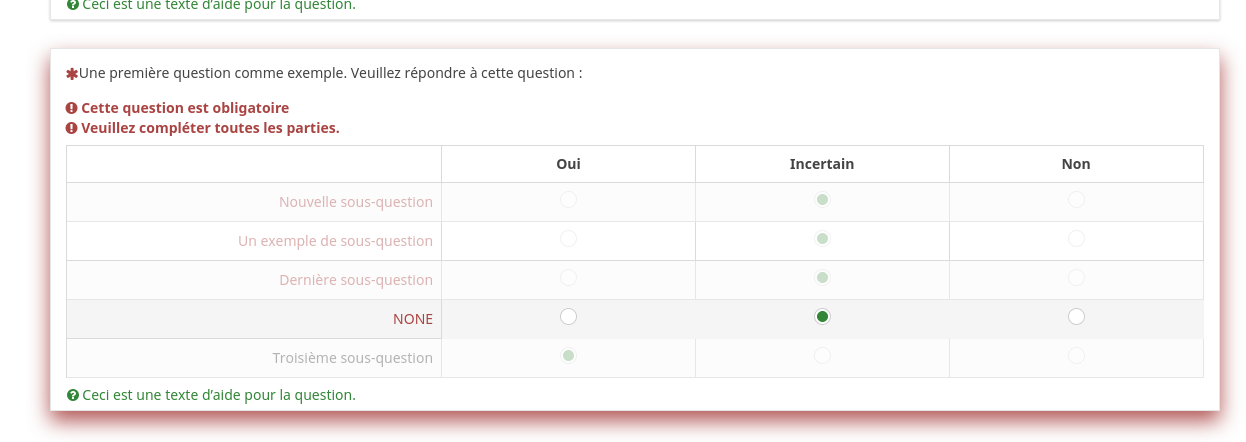The width and height of the screenshot is (1246, 442).
Task: Set Troisième sous-question to Non
Action: (x=1076, y=356)
